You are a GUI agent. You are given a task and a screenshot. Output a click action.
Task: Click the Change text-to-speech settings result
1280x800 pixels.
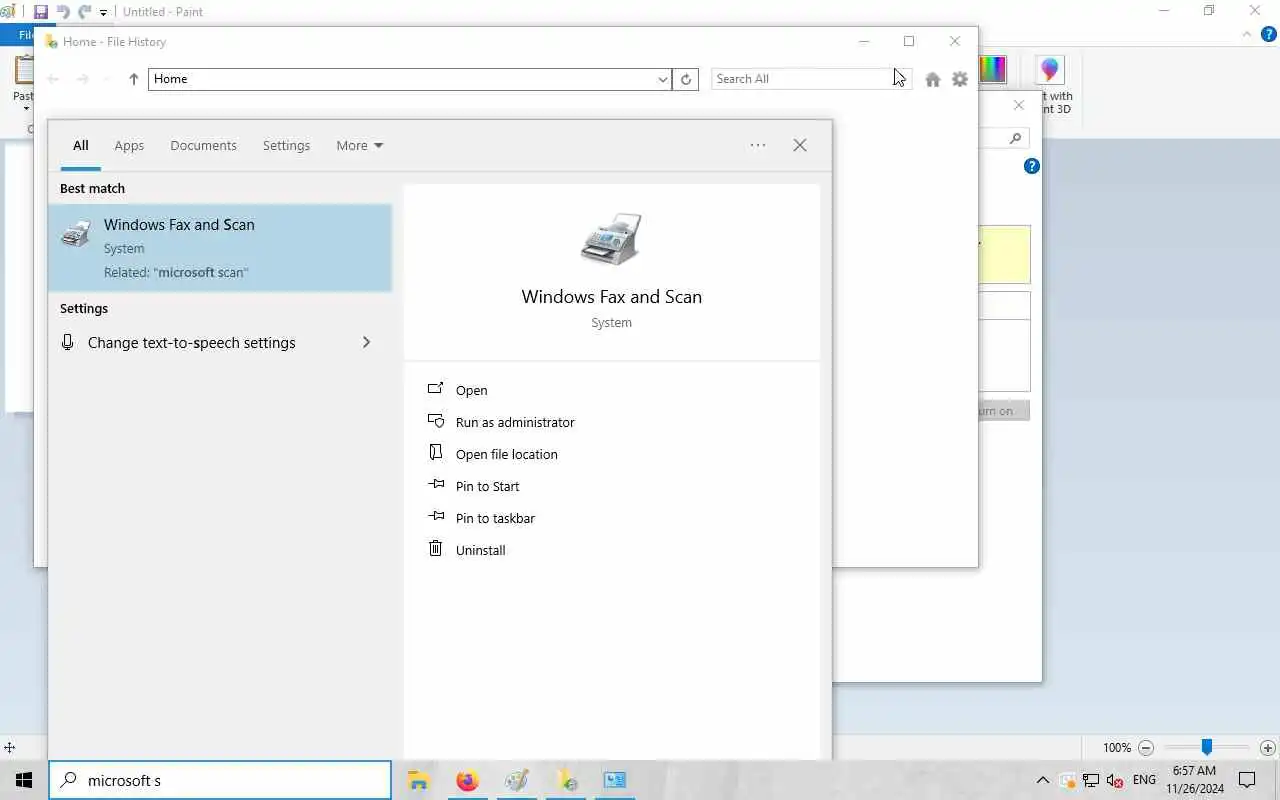(x=220, y=342)
